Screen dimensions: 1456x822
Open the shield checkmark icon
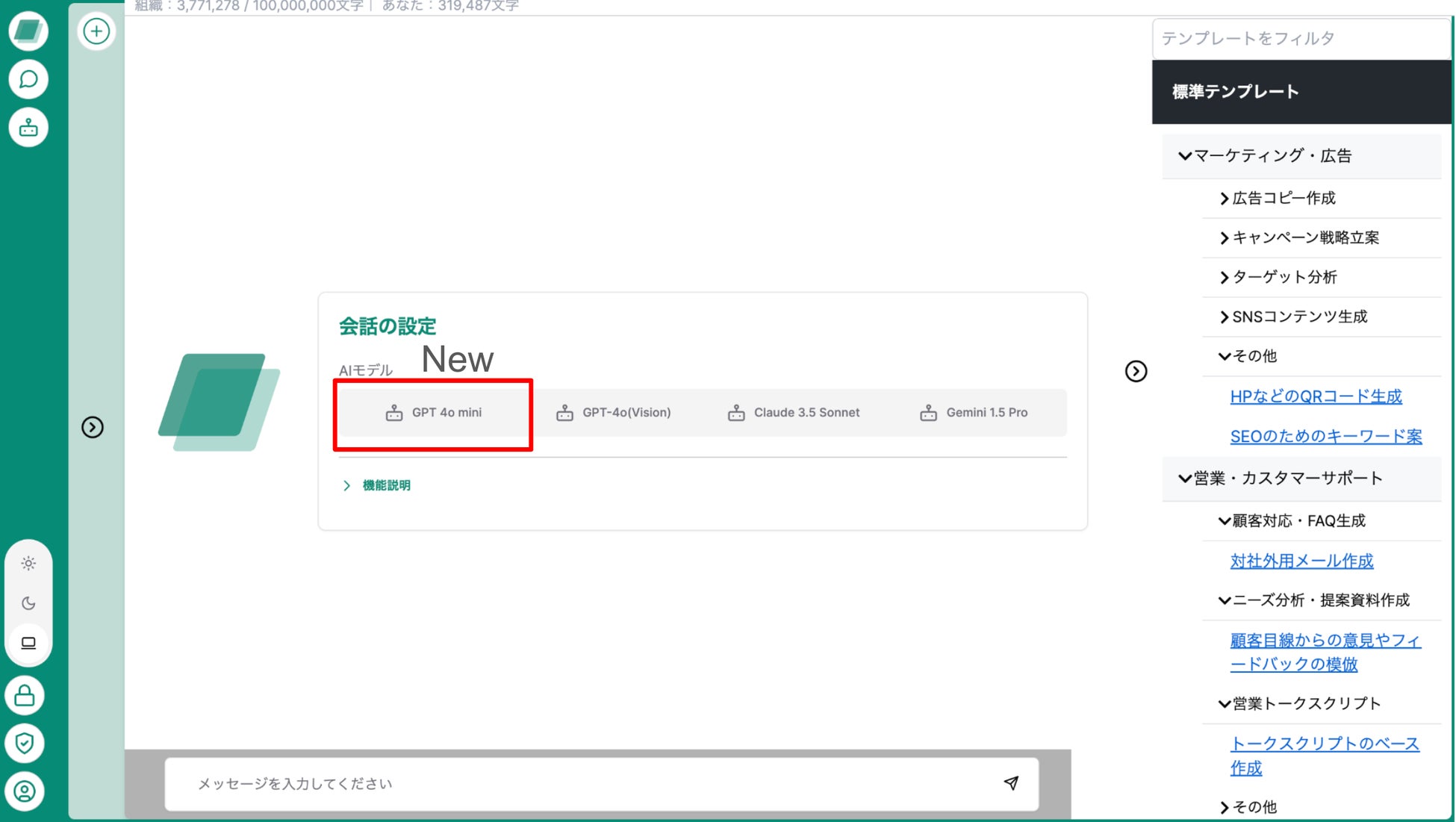pos(25,743)
